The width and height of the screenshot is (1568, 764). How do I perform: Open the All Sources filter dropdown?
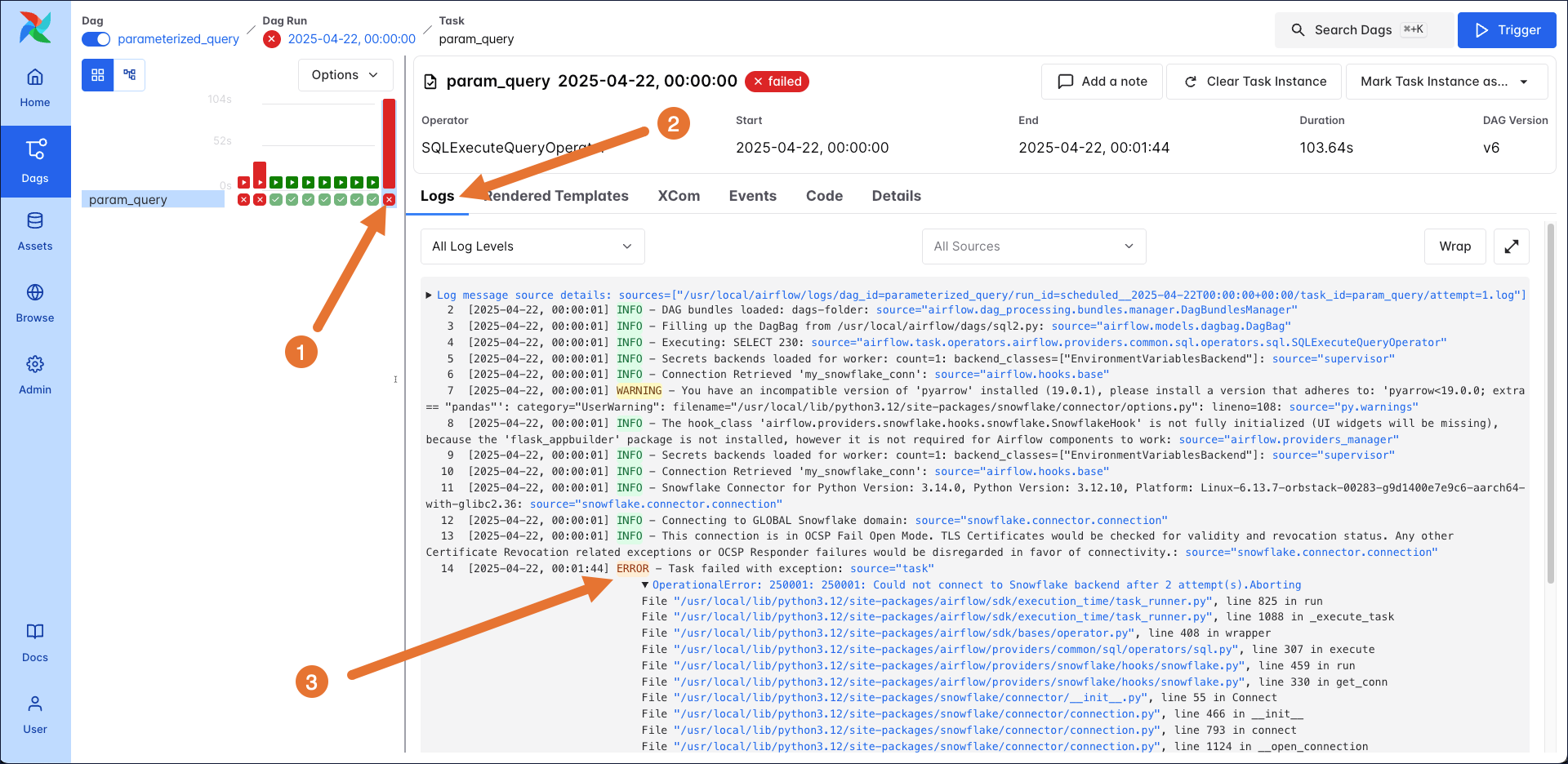point(1033,246)
